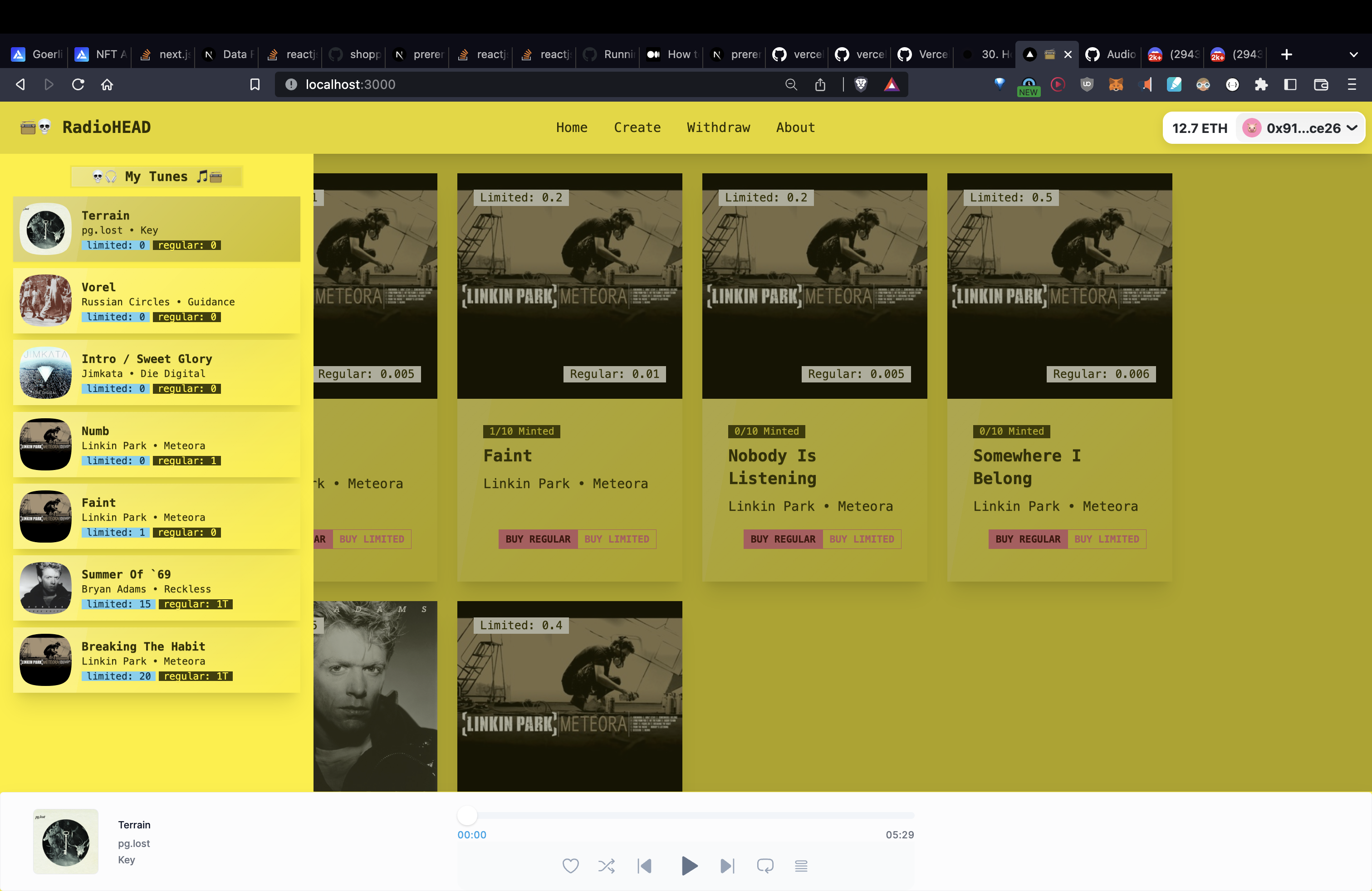Image resolution: width=1372 pixels, height=891 pixels.
Task: Open the Withdraw nav link
Action: (718, 127)
